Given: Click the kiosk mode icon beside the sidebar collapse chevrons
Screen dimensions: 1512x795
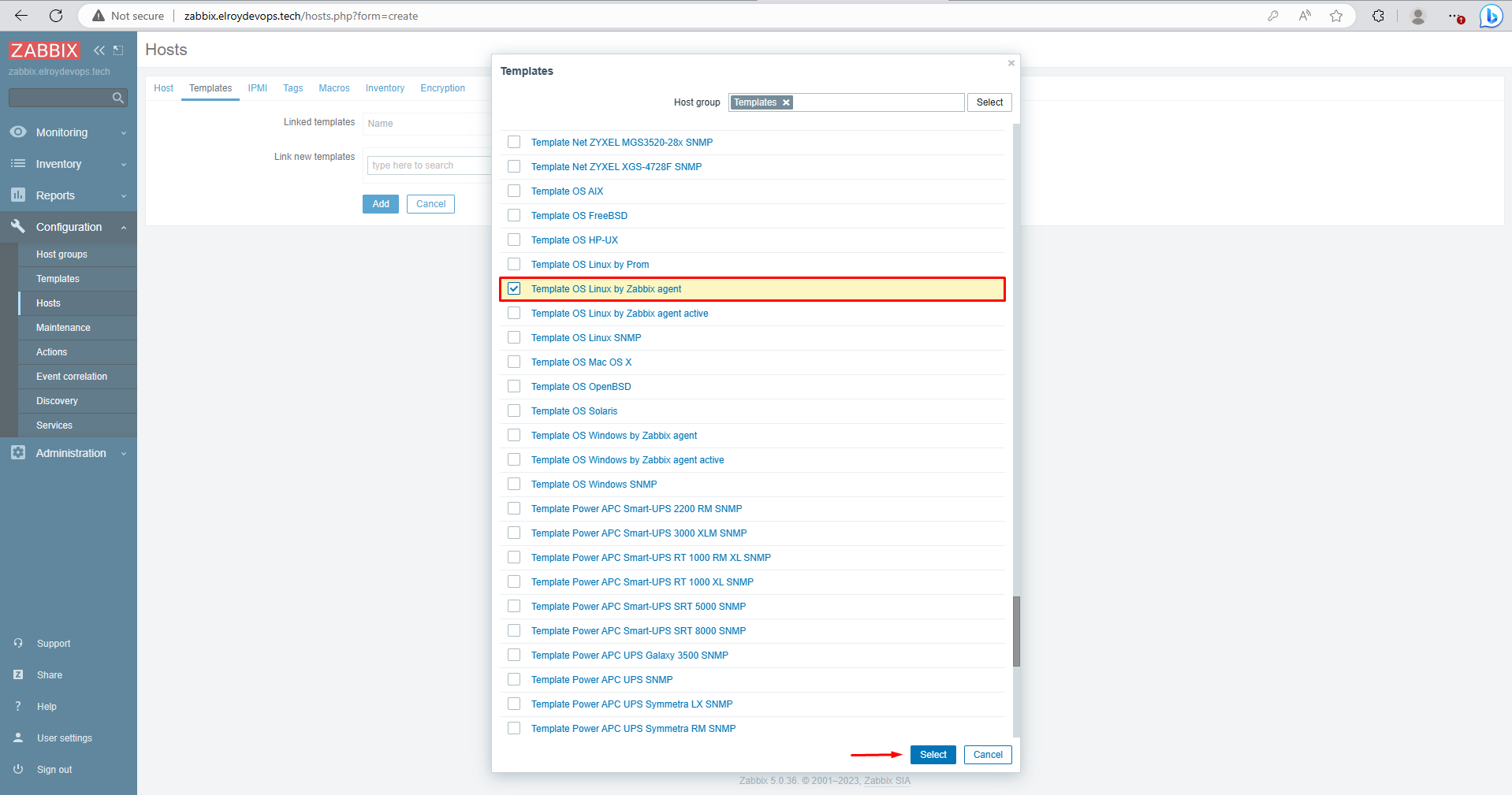Looking at the screenshot, I should pos(118,50).
